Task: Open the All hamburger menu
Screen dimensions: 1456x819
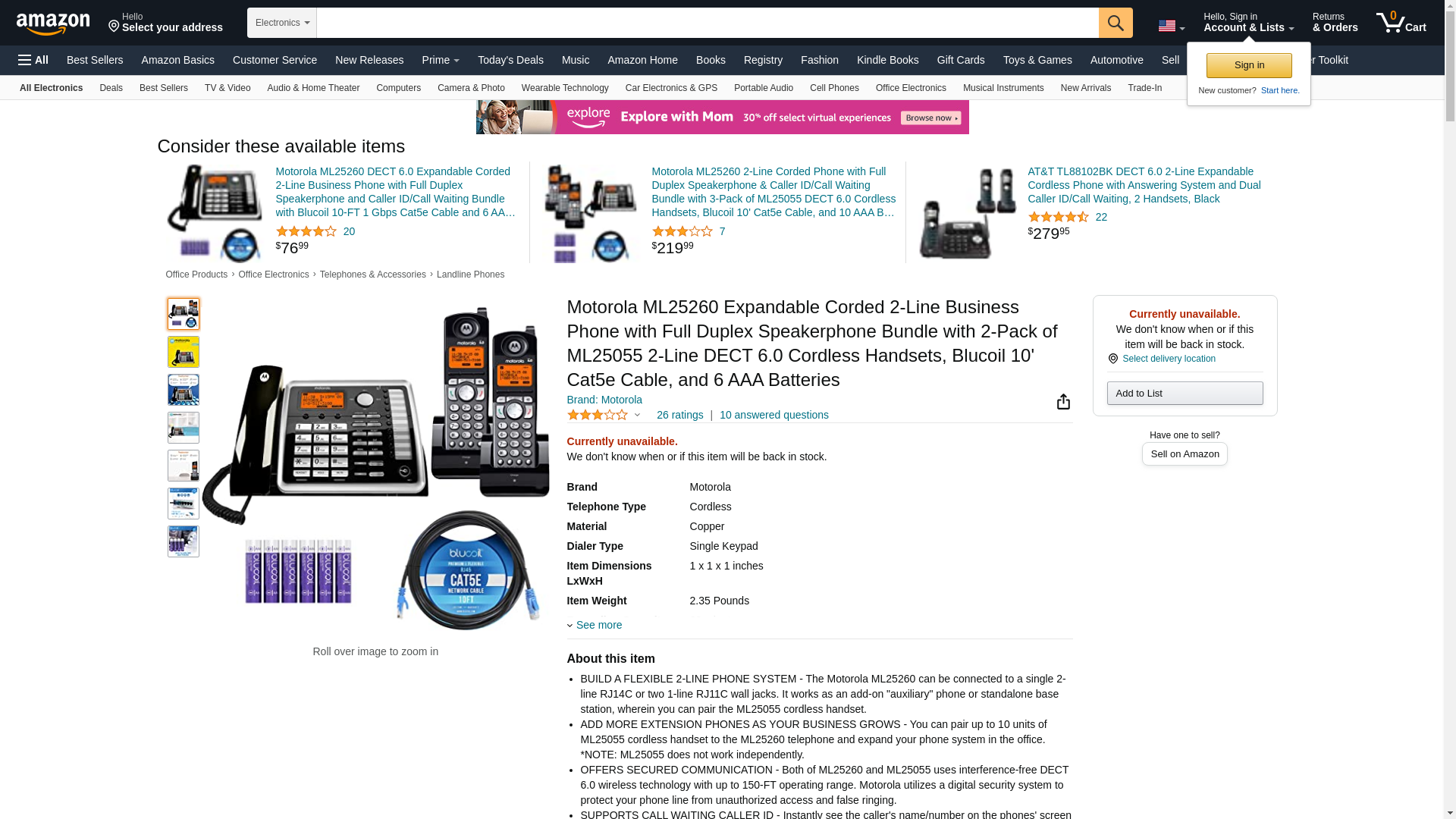Action: point(33,60)
